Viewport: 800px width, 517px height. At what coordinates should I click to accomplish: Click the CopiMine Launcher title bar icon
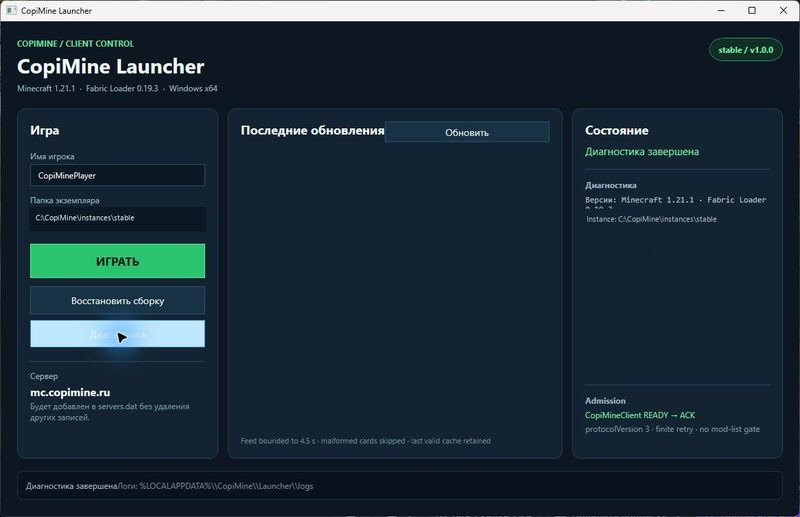pos(11,10)
